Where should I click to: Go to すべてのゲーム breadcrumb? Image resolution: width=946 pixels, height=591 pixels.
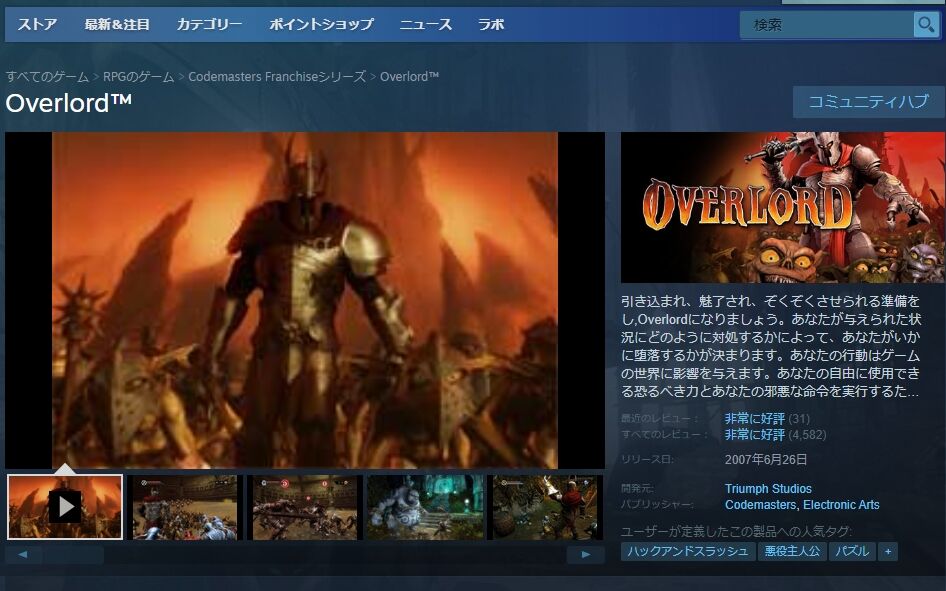tap(47, 77)
